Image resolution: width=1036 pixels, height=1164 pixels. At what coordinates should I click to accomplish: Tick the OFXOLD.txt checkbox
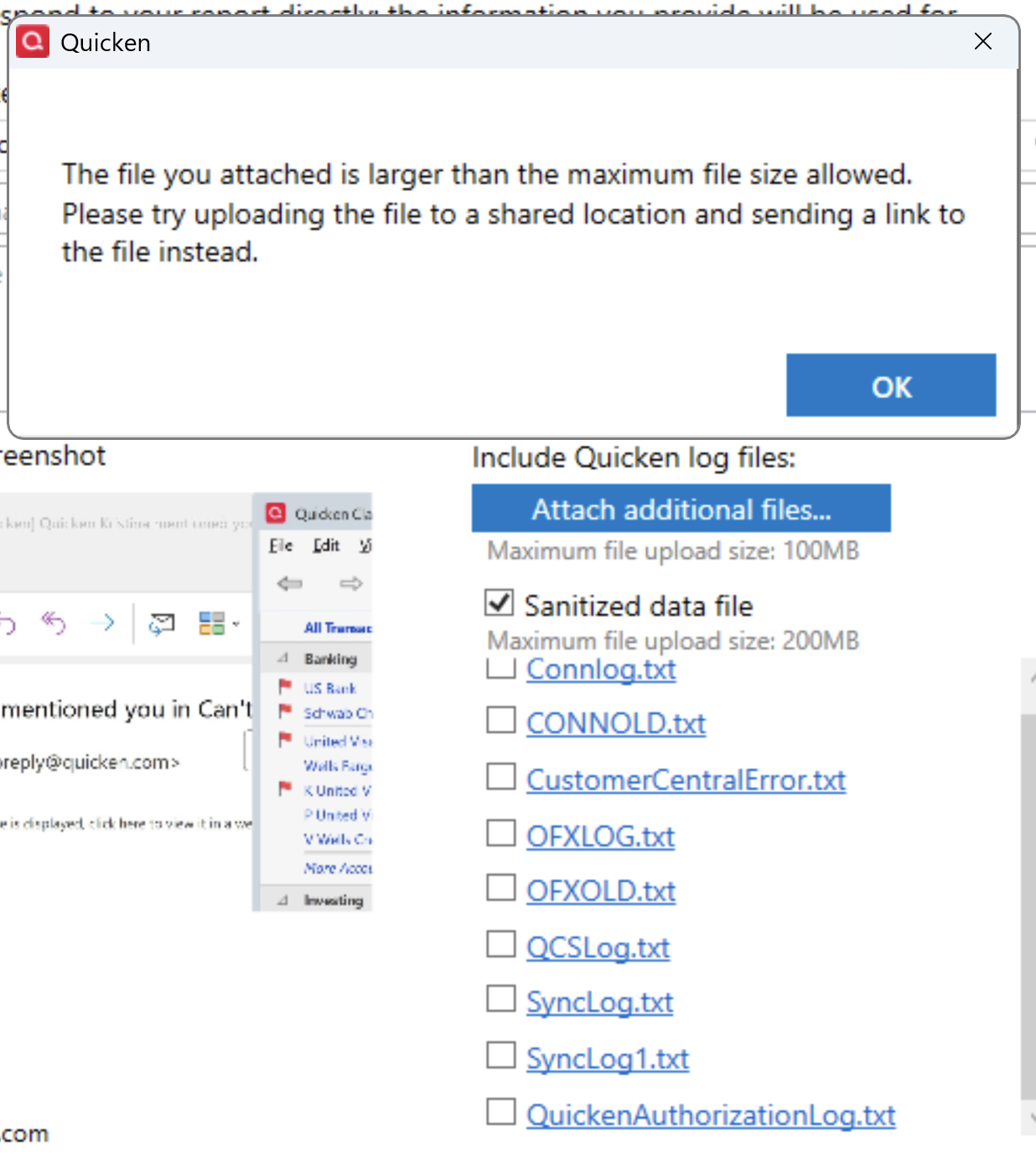click(501, 887)
